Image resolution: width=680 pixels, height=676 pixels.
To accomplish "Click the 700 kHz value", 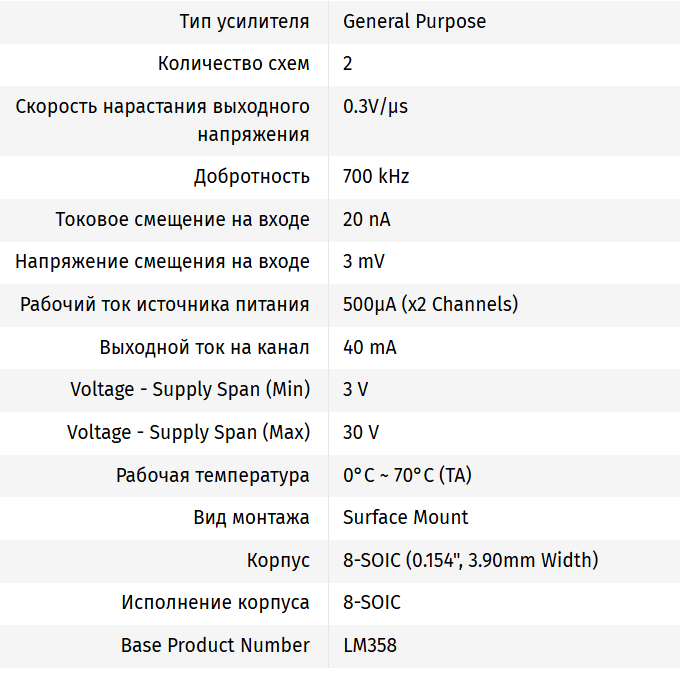I will click(376, 177).
